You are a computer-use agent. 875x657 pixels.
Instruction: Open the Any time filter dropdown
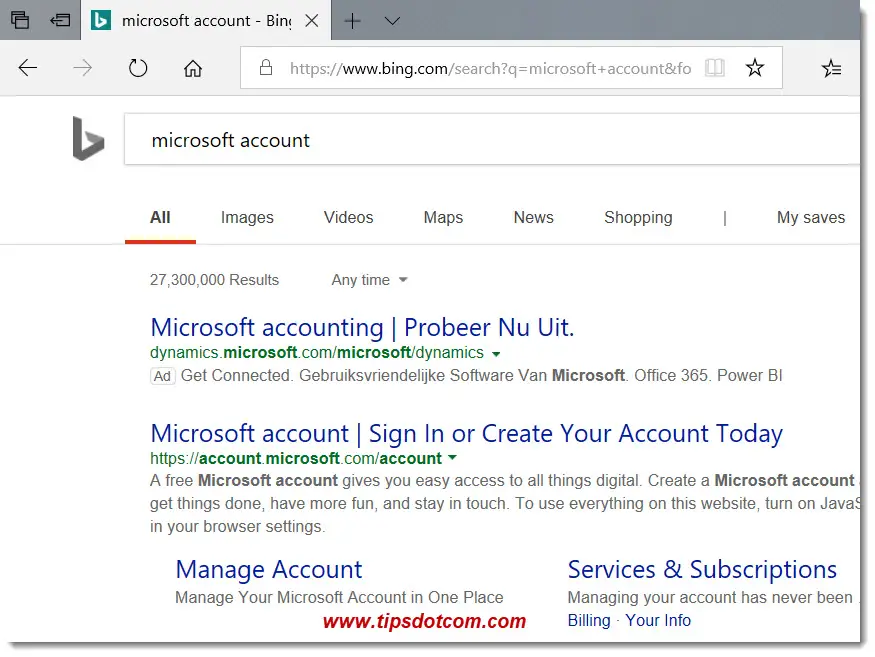coord(369,280)
